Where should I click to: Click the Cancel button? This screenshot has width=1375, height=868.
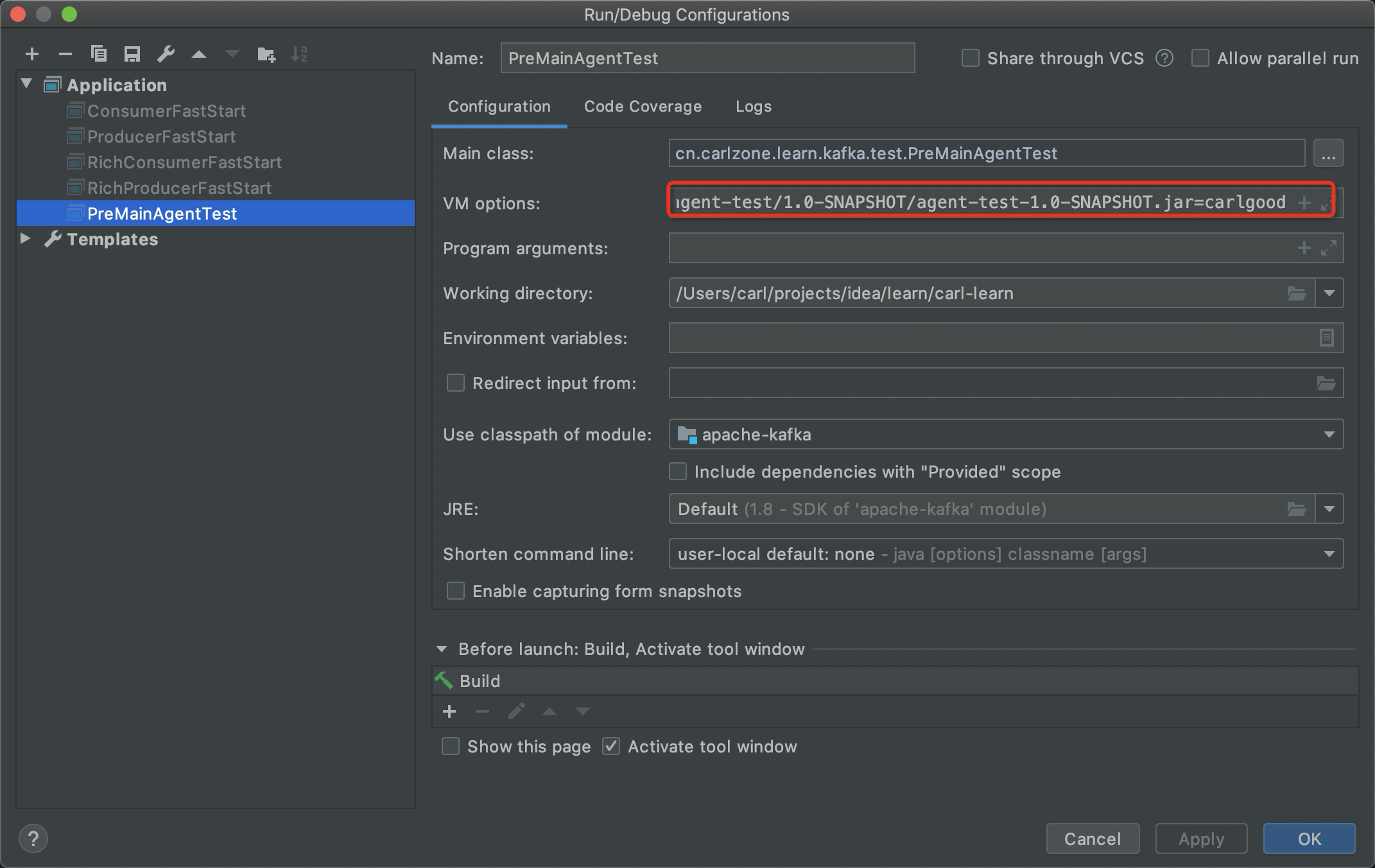[1093, 838]
